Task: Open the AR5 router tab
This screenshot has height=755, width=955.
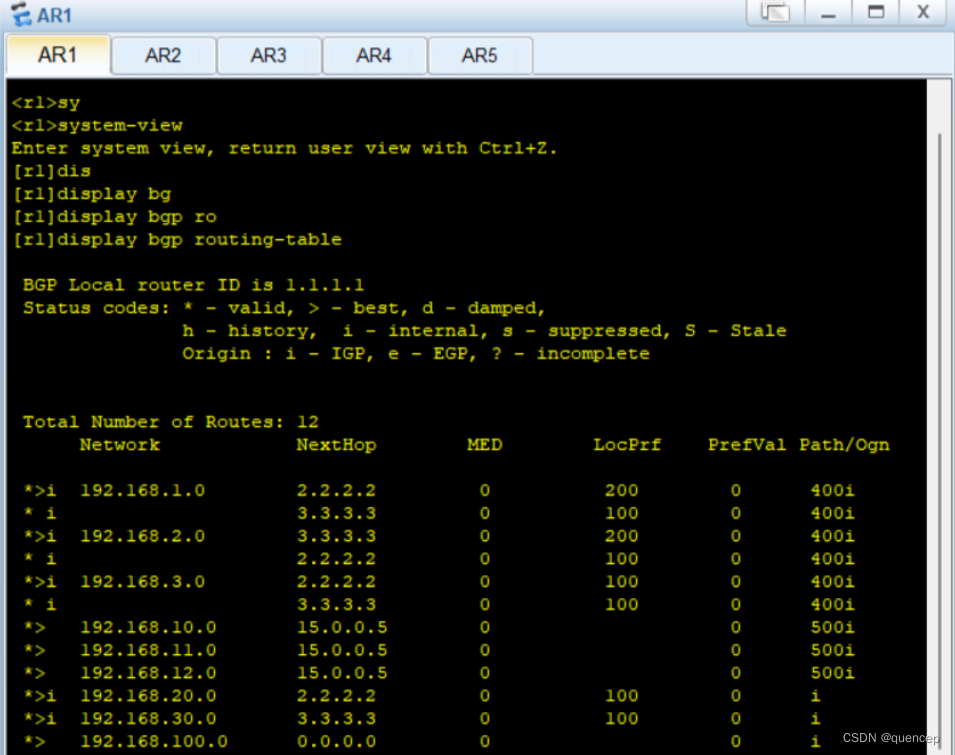Action: [x=480, y=56]
